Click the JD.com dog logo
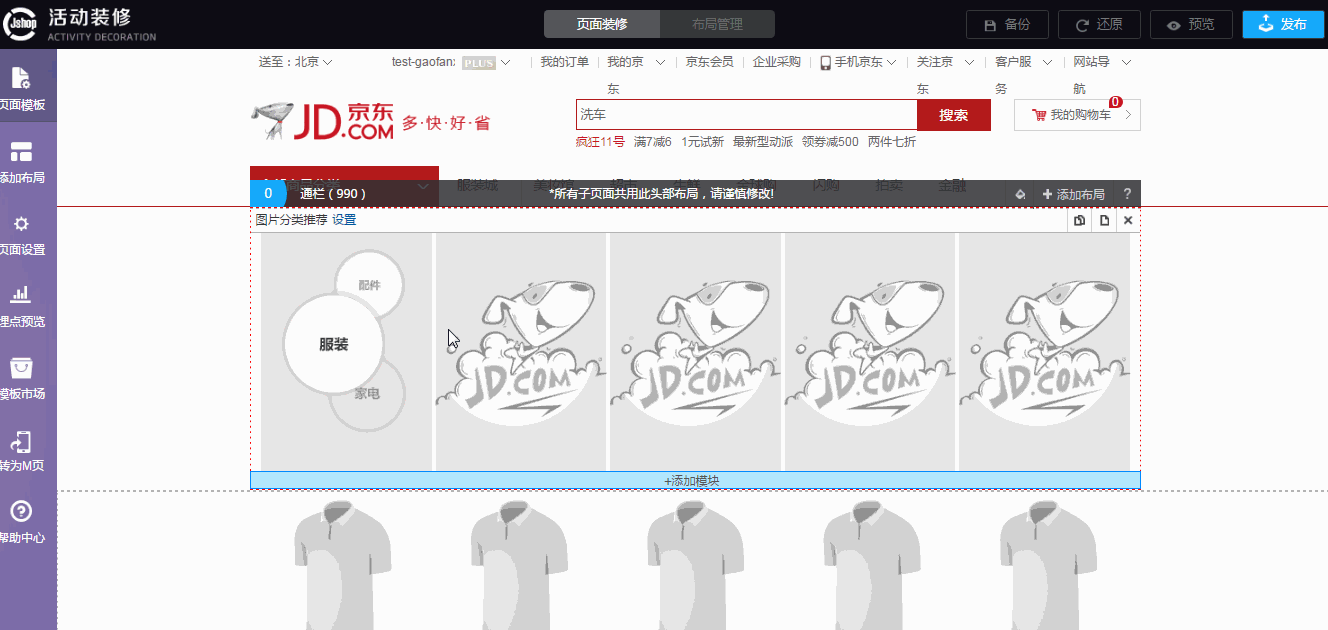1328x630 pixels. [323, 120]
